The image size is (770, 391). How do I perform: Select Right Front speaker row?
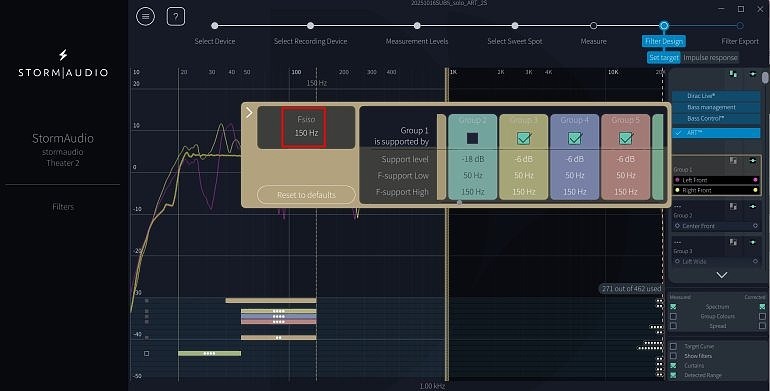coord(716,190)
